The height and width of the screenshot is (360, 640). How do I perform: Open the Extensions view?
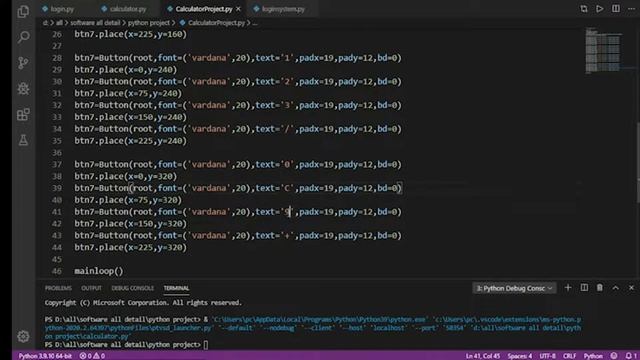pos(23,115)
